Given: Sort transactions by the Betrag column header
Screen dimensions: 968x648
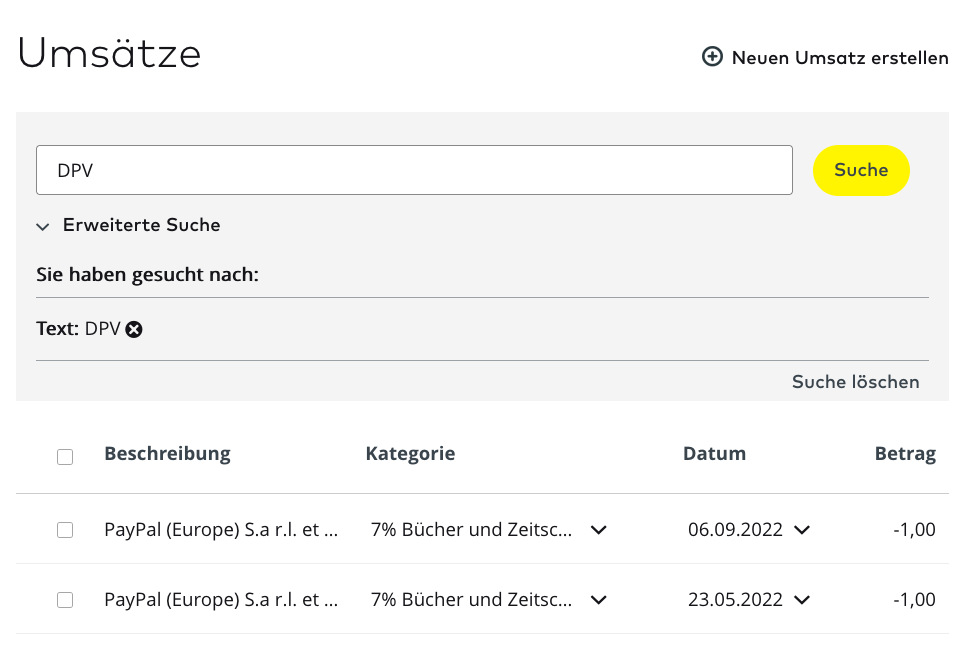Looking at the screenshot, I should coord(905,453).
